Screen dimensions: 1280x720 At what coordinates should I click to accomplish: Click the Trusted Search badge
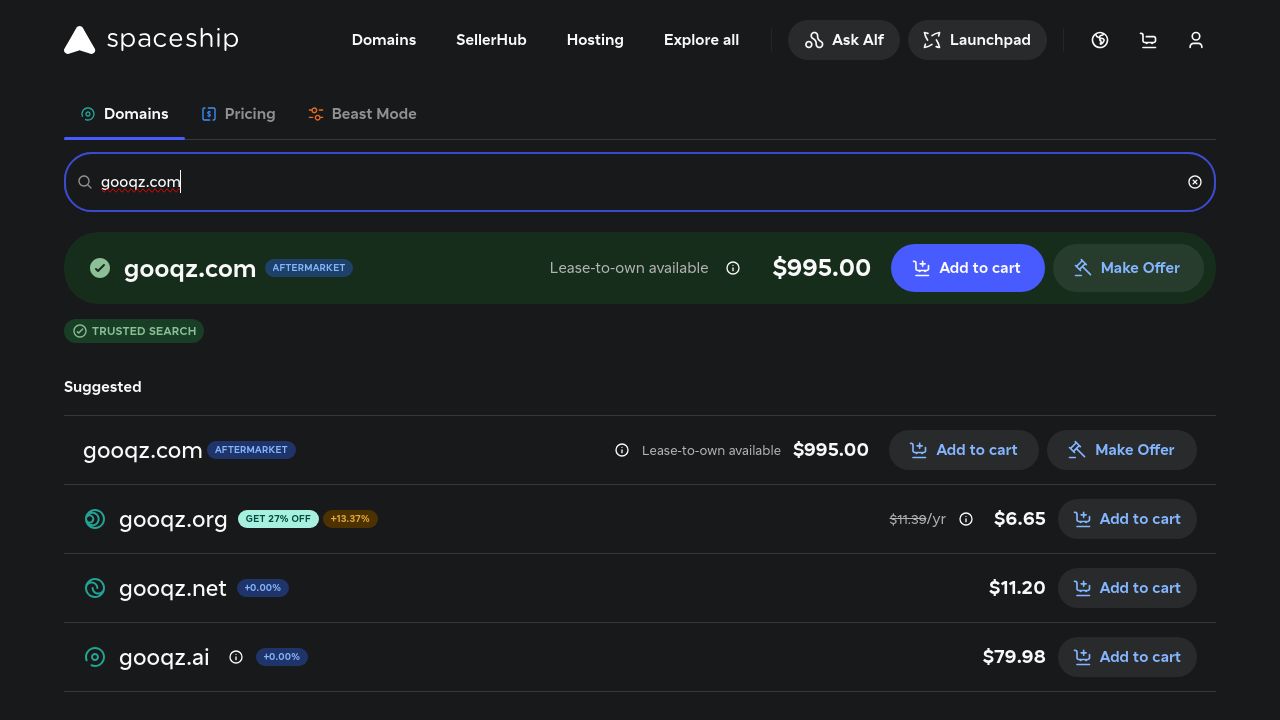click(134, 331)
